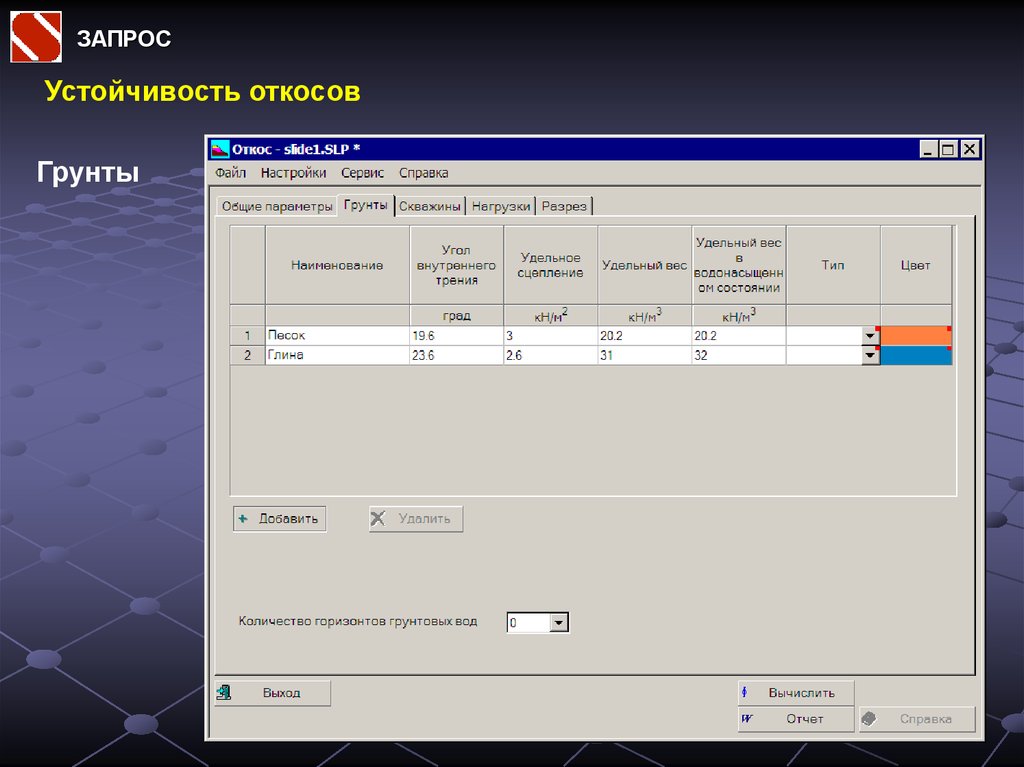Switch to the Общие параметры tab

[276, 206]
